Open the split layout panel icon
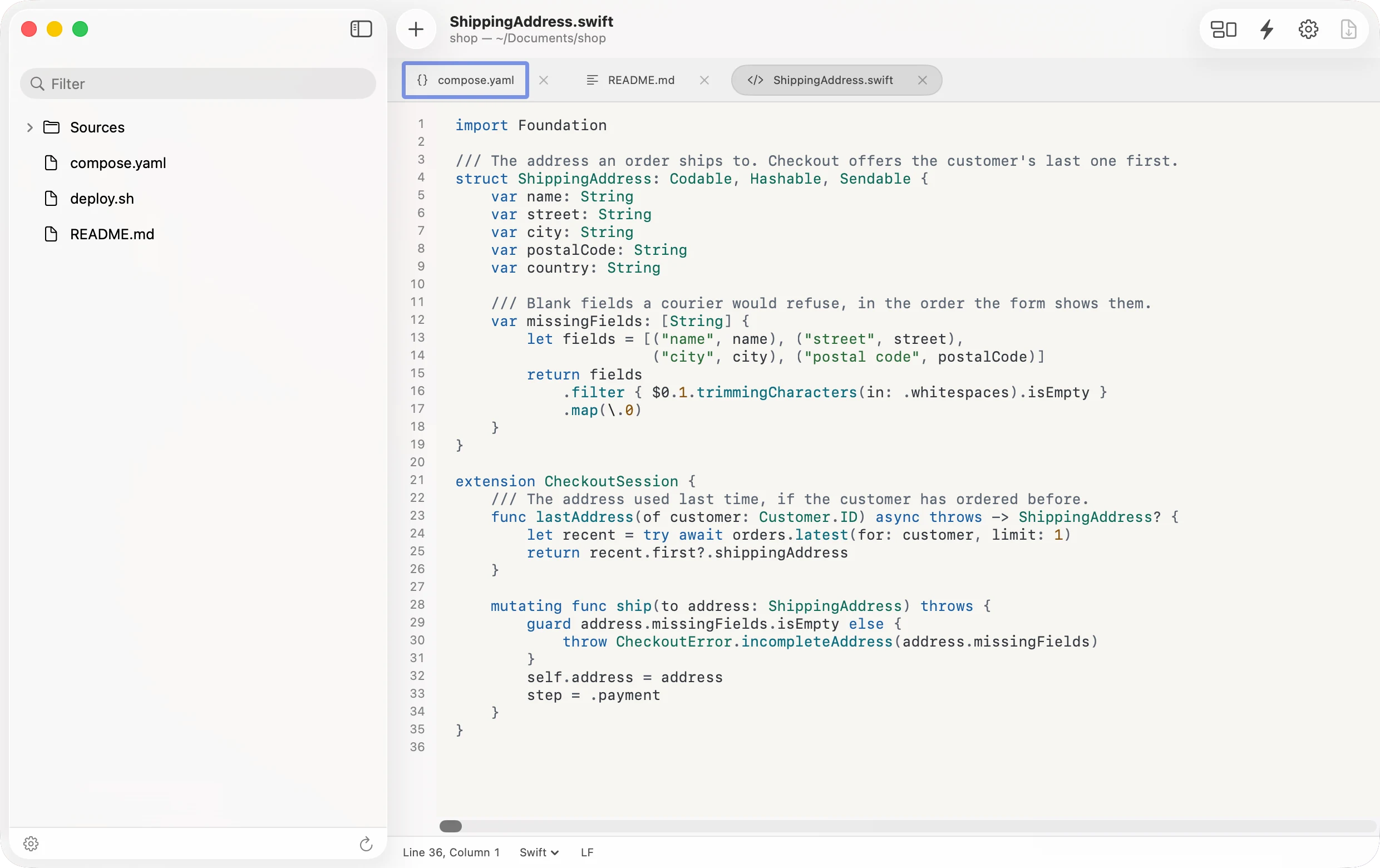This screenshot has height=868, width=1380. [x=1224, y=28]
